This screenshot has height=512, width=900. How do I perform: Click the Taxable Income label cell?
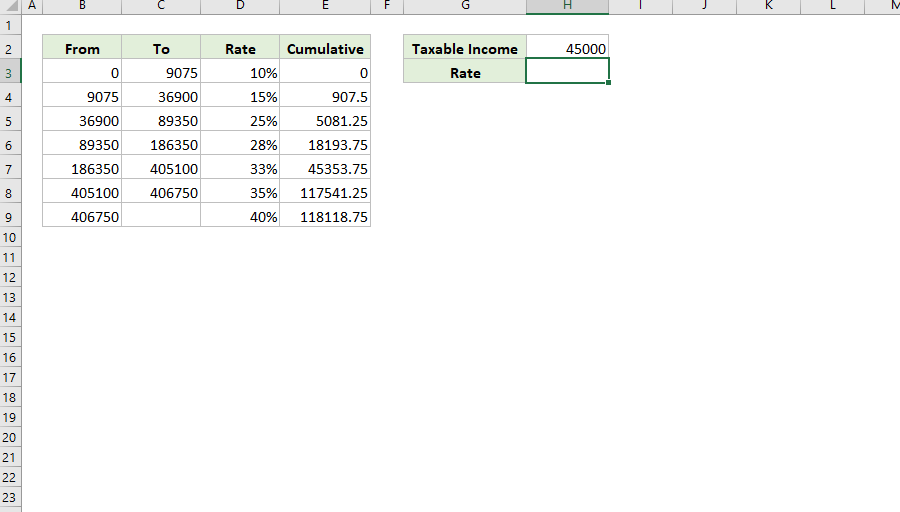(465, 48)
